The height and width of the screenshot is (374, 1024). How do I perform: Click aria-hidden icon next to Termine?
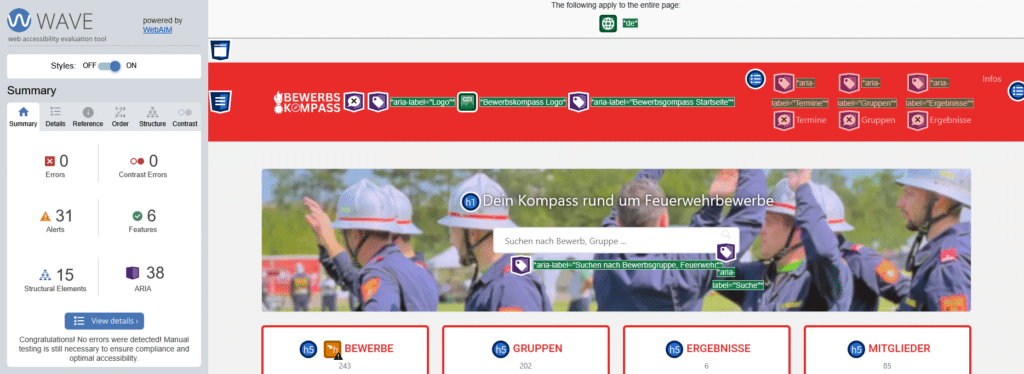click(784, 120)
